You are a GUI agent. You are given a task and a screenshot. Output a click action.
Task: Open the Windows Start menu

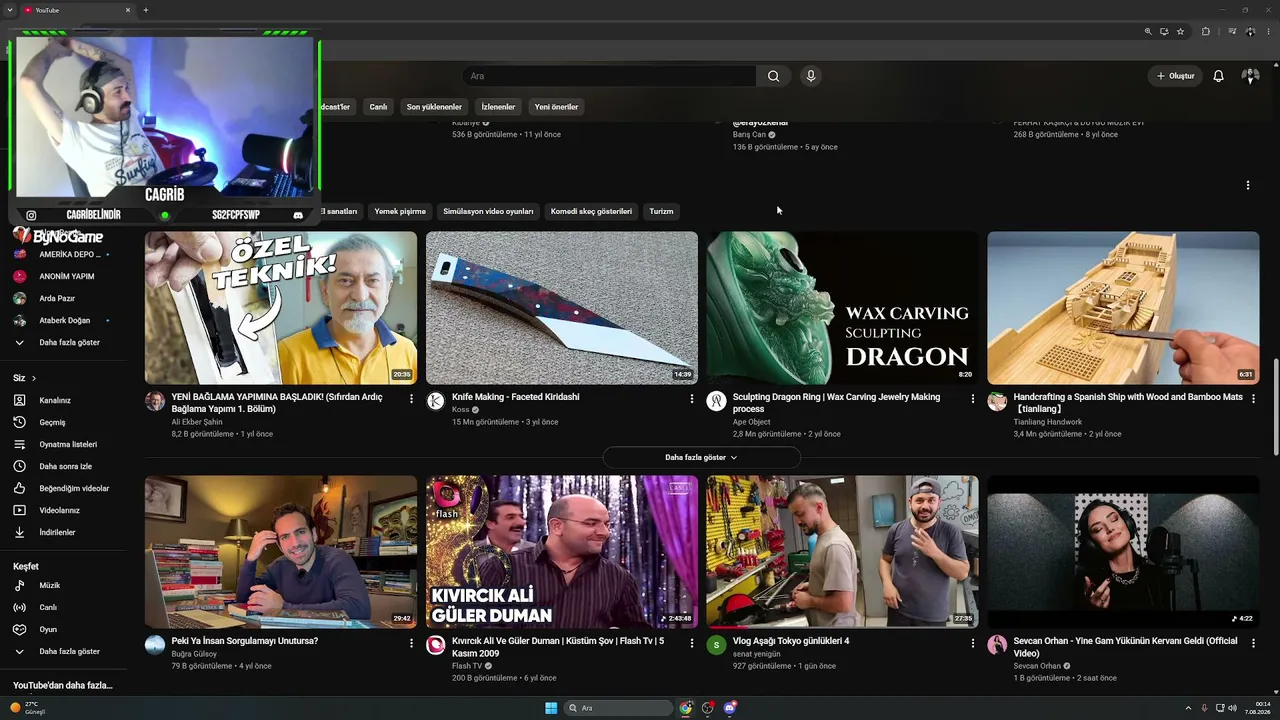pos(551,708)
